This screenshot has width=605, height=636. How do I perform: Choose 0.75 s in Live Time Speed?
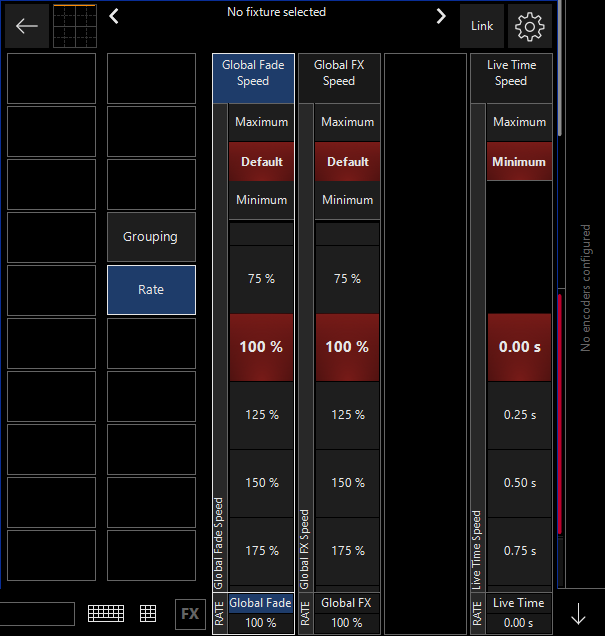tap(519, 551)
